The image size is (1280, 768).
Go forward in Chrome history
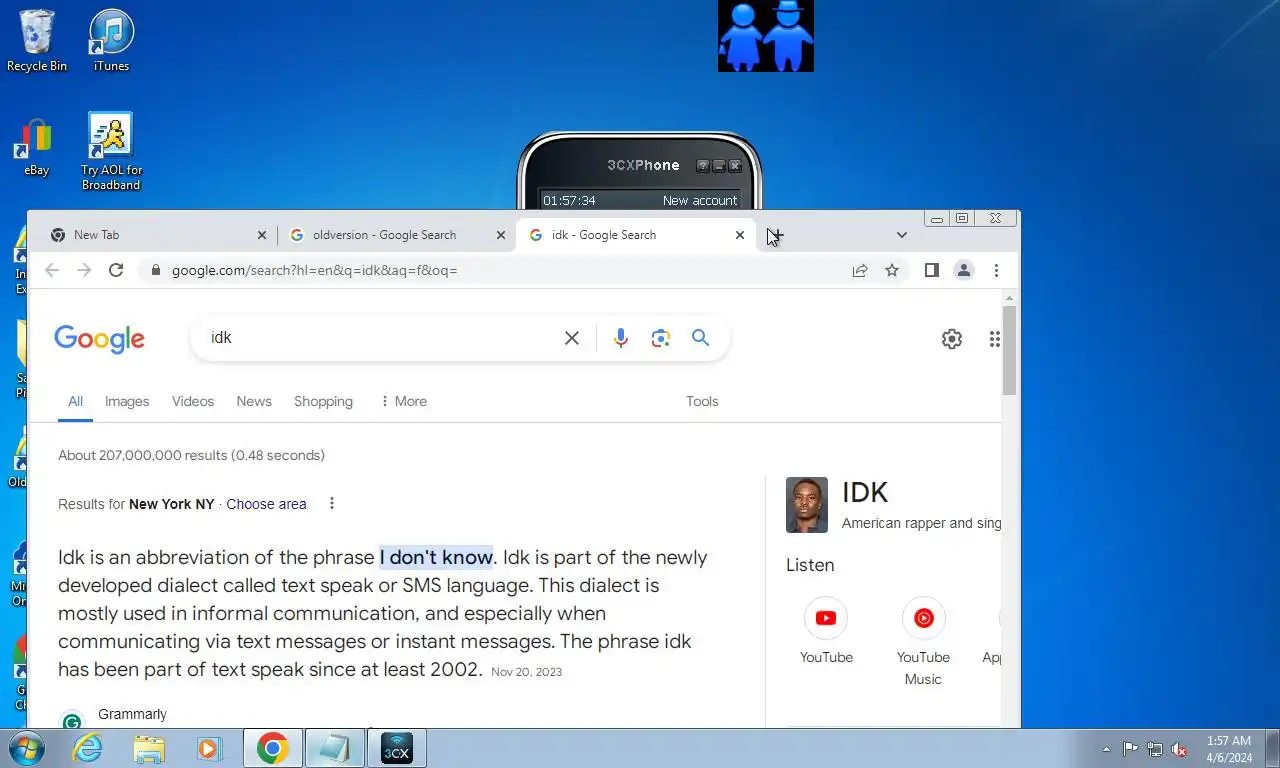pyautogui.click(x=84, y=270)
